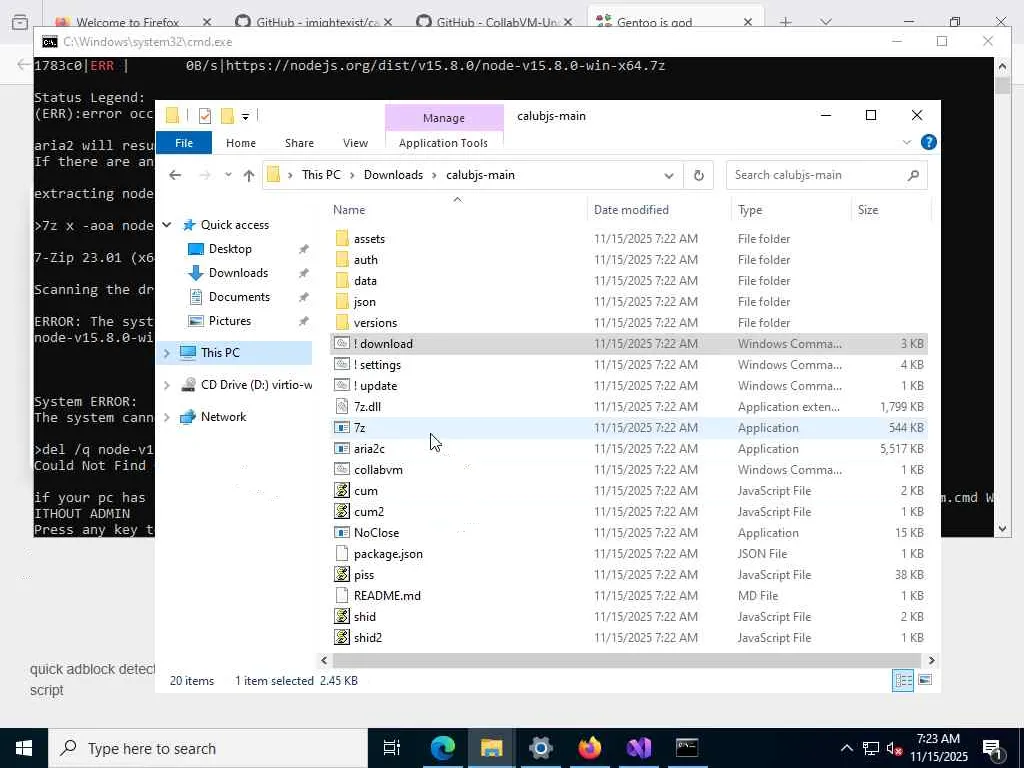Image resolution: width=1024 pixels, height=768 pixels.
Task: Select the versions folder icon
Action: 342,322
